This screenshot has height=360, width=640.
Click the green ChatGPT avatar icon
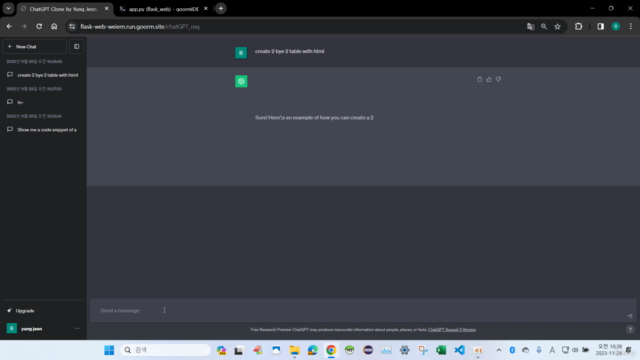point(241,81)
